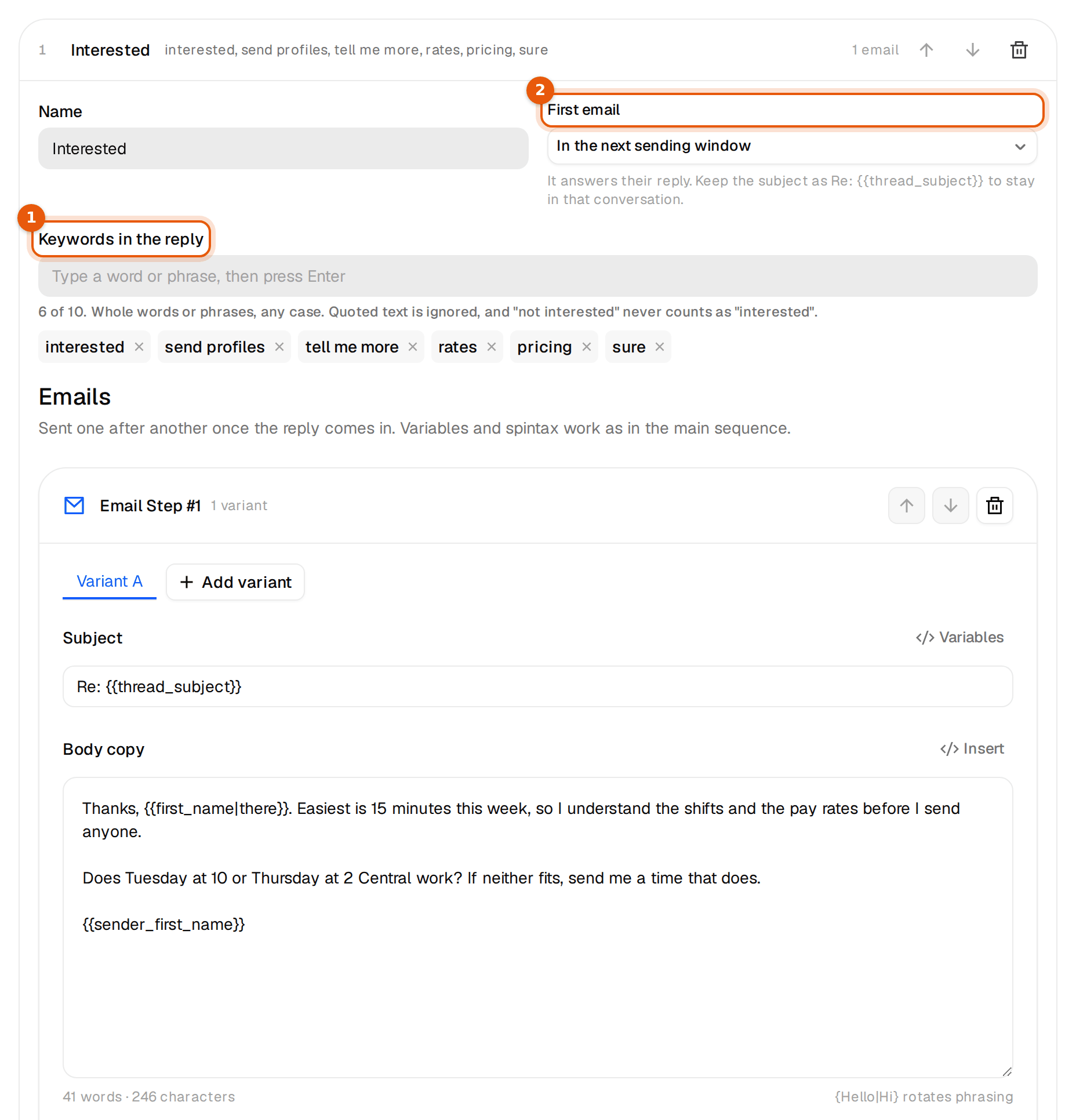Viewport: 1076px width, 1120px height.
Task: Click the envelope icon beside Email Step #1
Action: [x=74, y=506]
